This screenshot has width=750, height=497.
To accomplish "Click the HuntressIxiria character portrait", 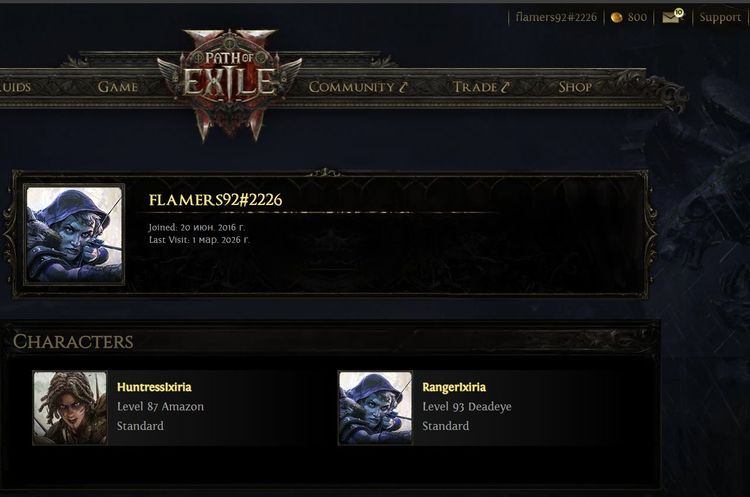I will coord(70,408).
